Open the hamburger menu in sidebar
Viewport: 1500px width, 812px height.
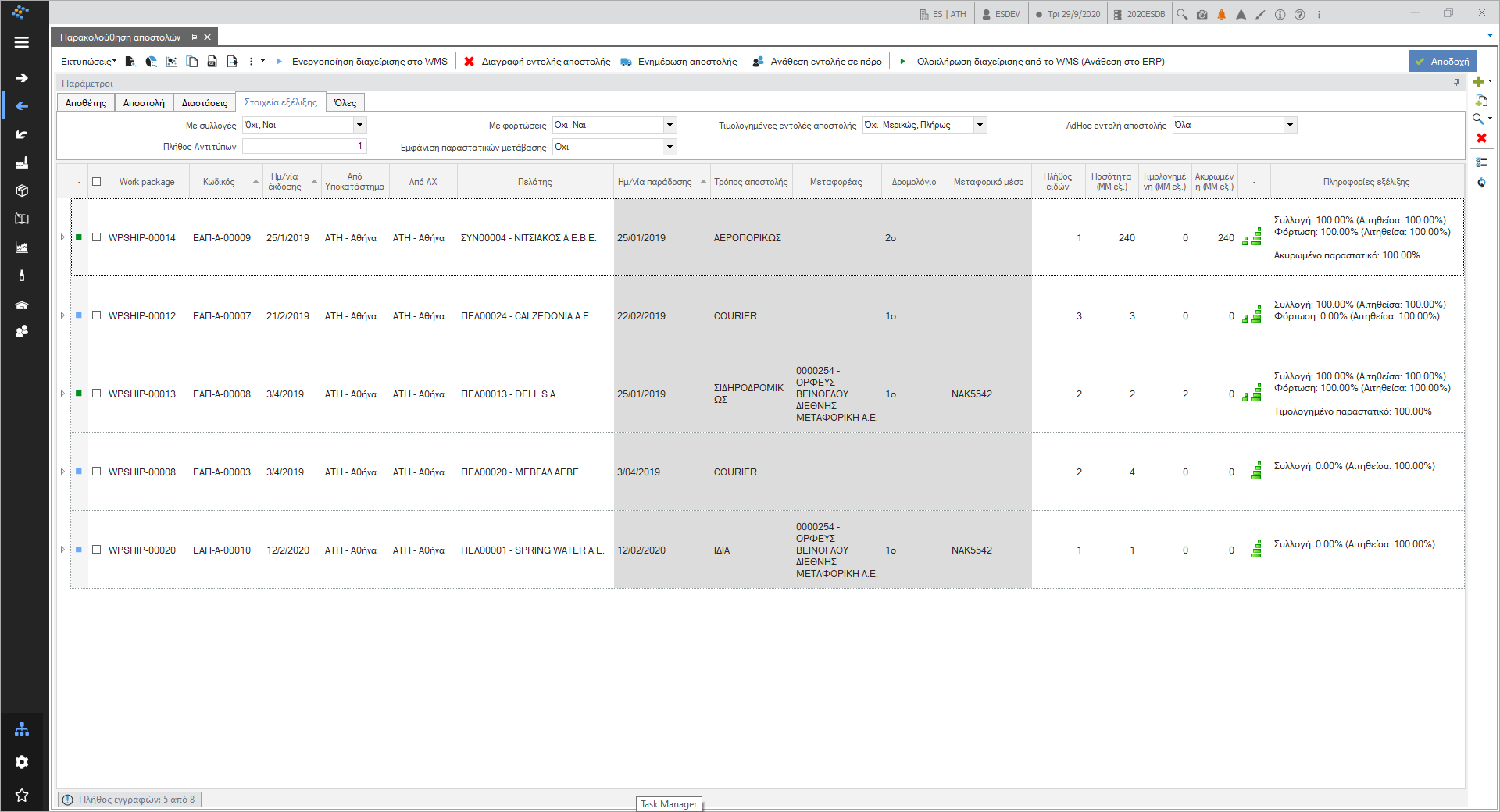point(22,42)
